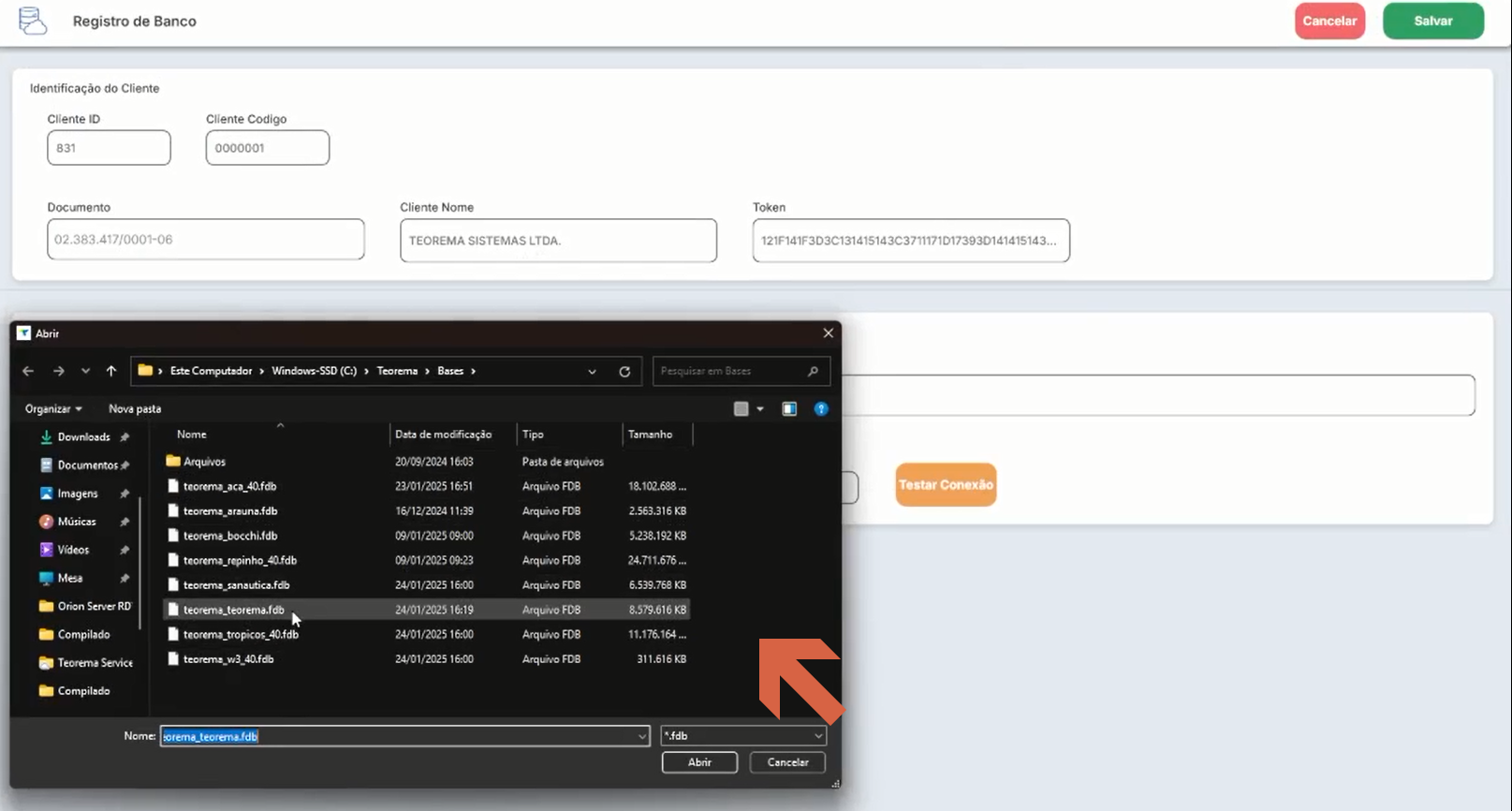Screen dimensions: 1512x811
Task: Click the green Salvar button
Action: click(1433, 21)
